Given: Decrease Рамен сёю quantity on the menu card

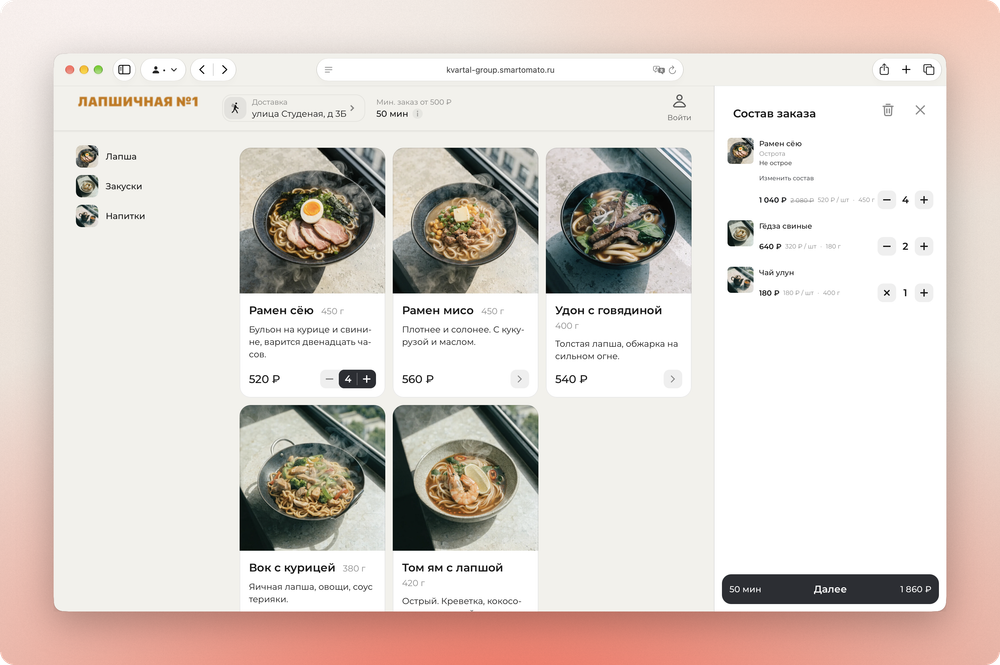Looking at the screenshot, I should (329, 379).
